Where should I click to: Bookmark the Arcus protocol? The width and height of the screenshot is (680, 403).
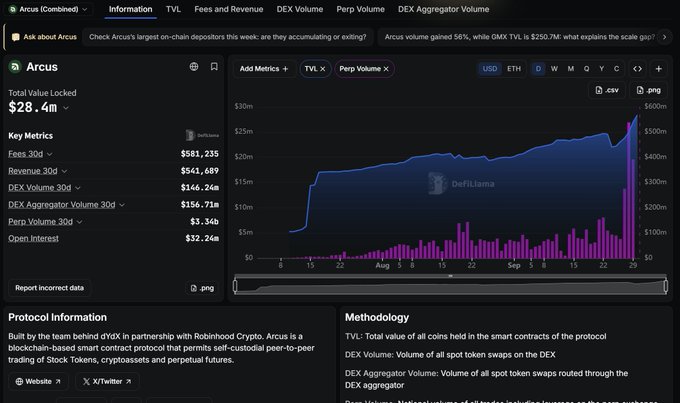coord(214,66)
